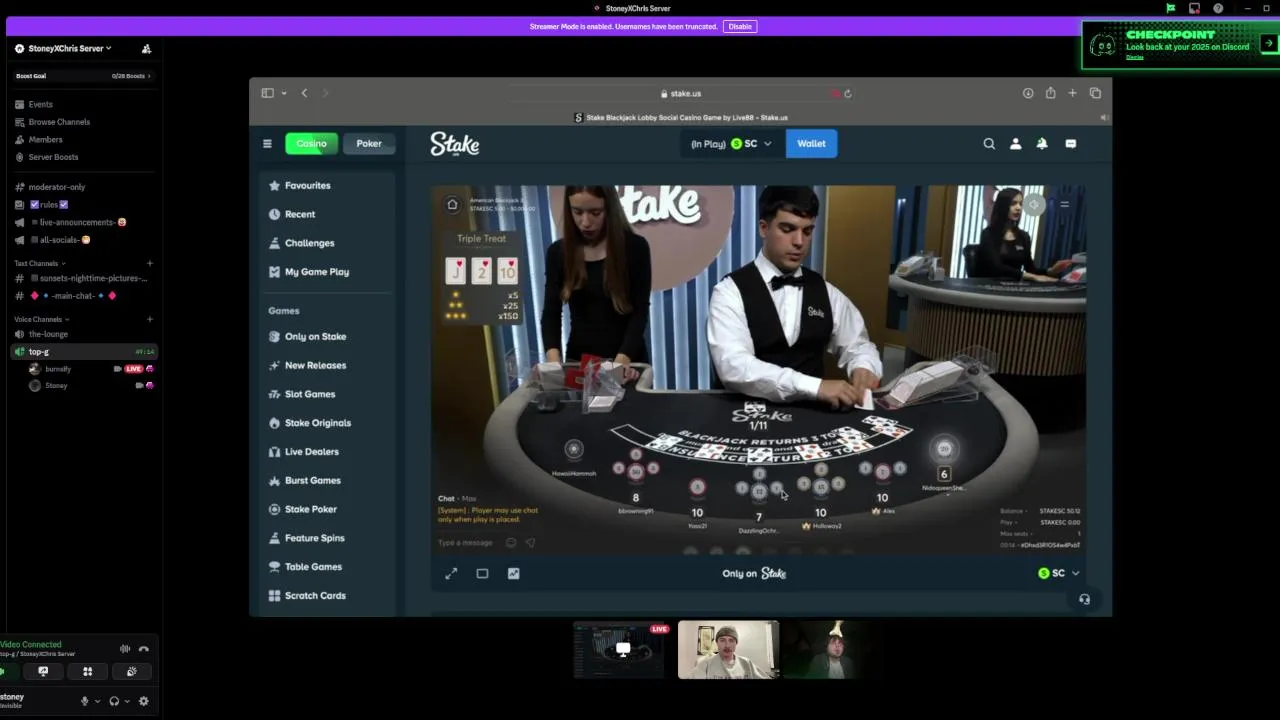
Task: Show Safari tab overview icon
Action: point(1095,93)
